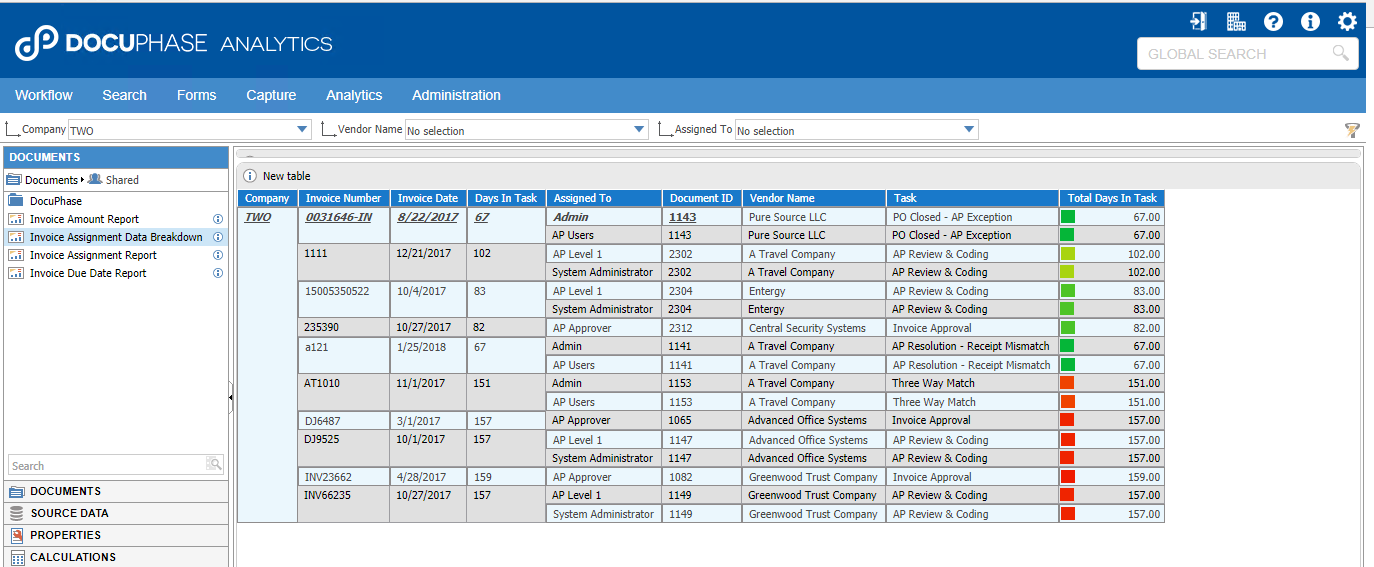Click info icon next to Invoice Due Date Report

[218, 273]
